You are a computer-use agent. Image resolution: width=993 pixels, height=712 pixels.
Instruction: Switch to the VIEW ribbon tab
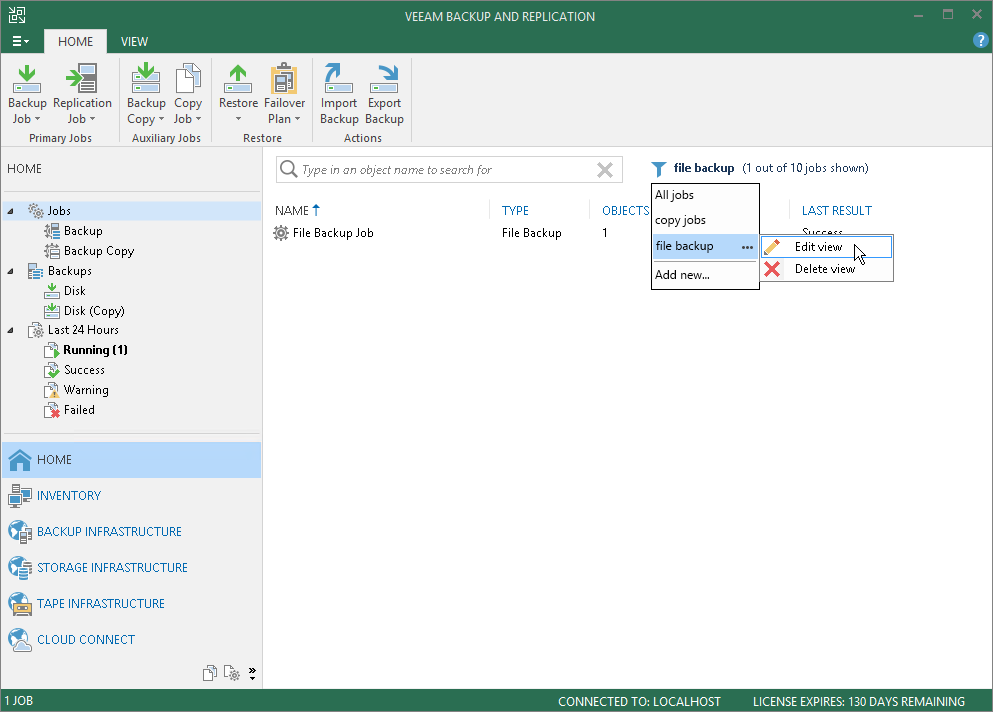134,41
